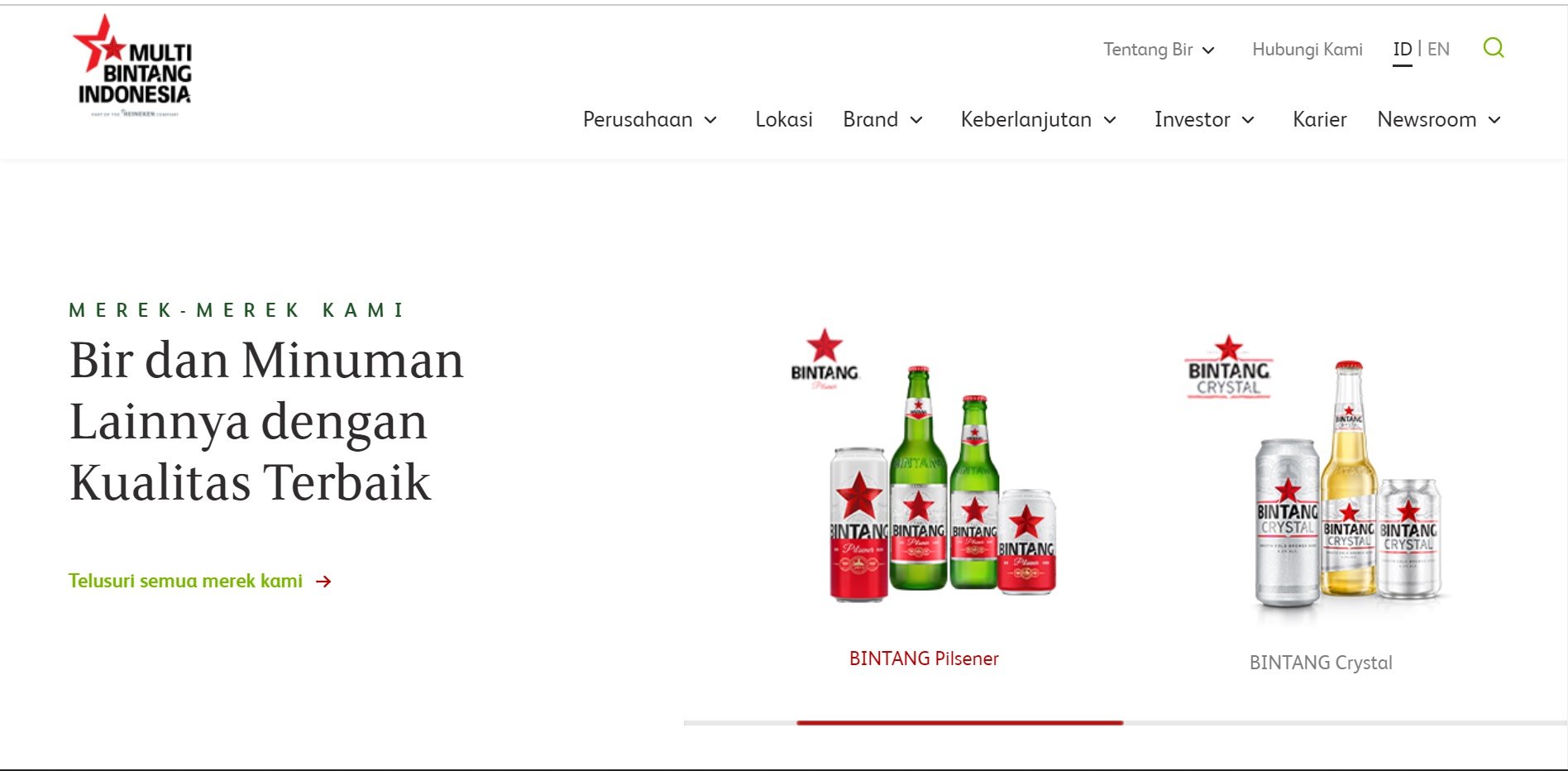Expand the Keberlanjutan dropdown chevron
Viewport: 1568px width, 771px height.
[x=1110, y=120]
